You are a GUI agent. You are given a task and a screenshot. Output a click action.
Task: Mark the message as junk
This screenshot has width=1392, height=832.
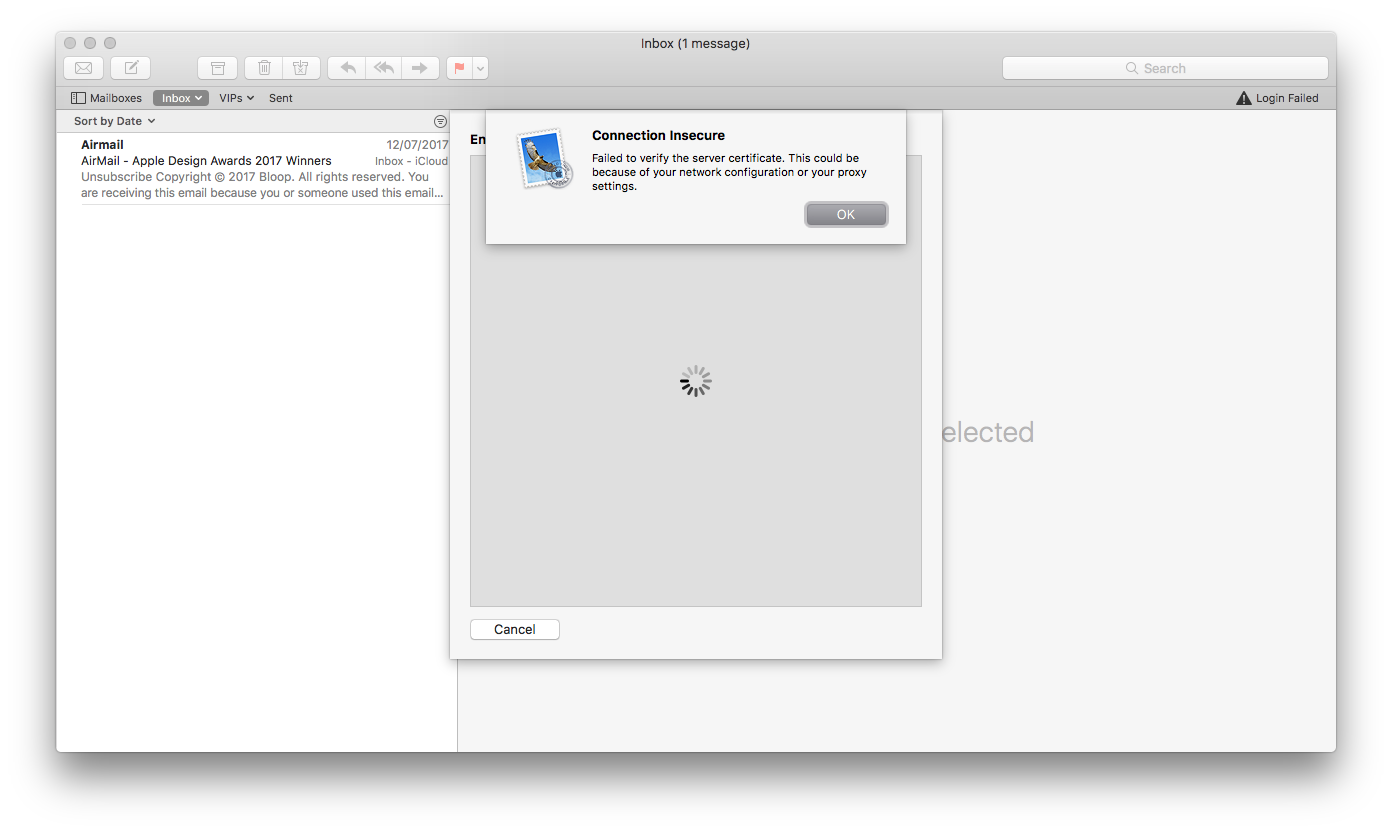[301, 67]
